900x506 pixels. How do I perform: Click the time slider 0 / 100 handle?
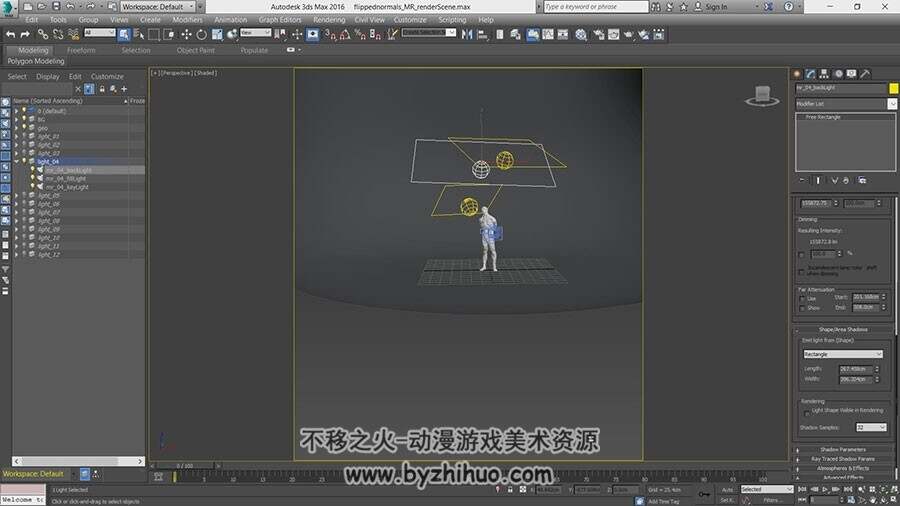click(185, 466)
